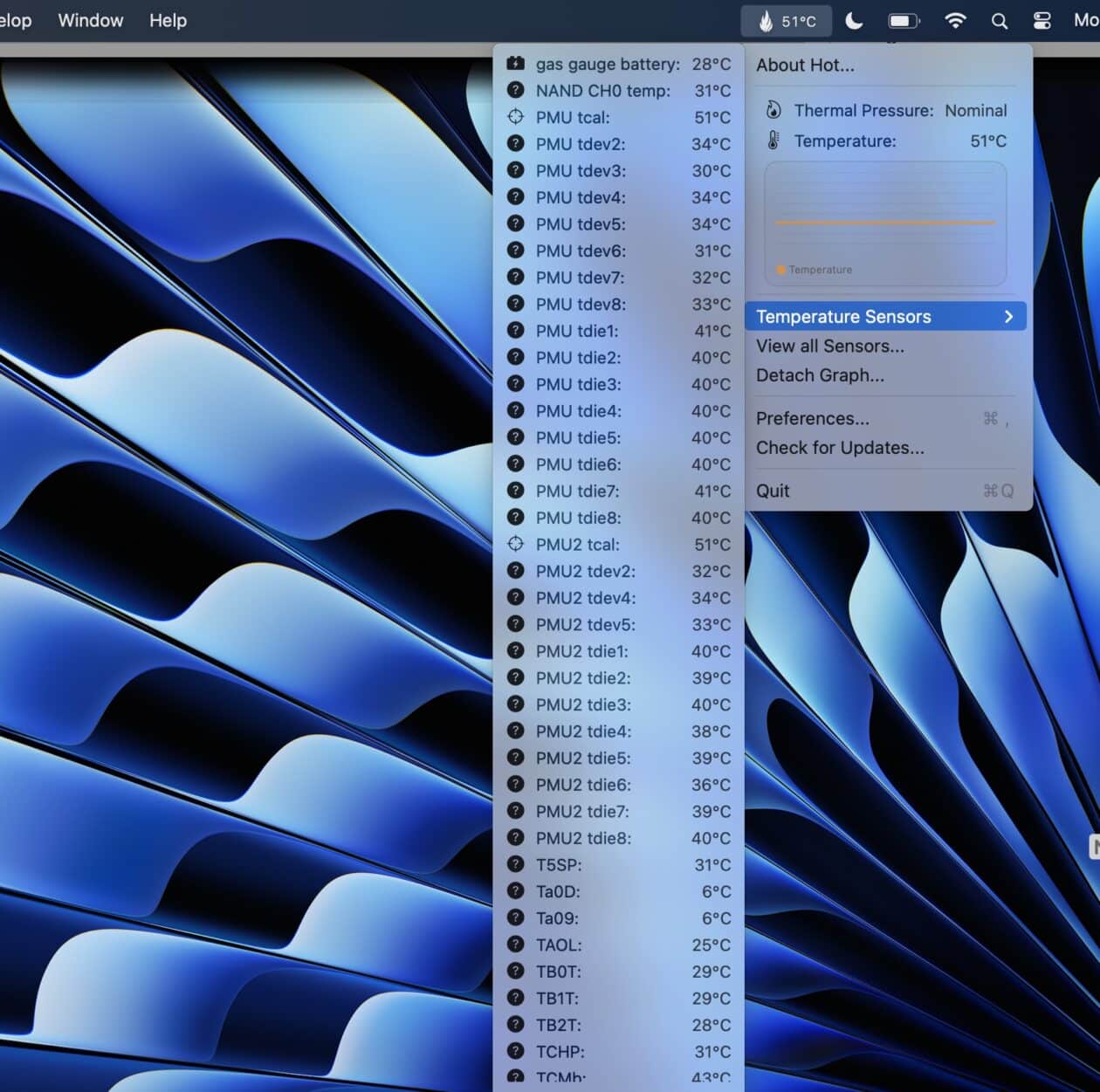Open the battery status icon
Screen dimensions: 1100x1092
904,20
